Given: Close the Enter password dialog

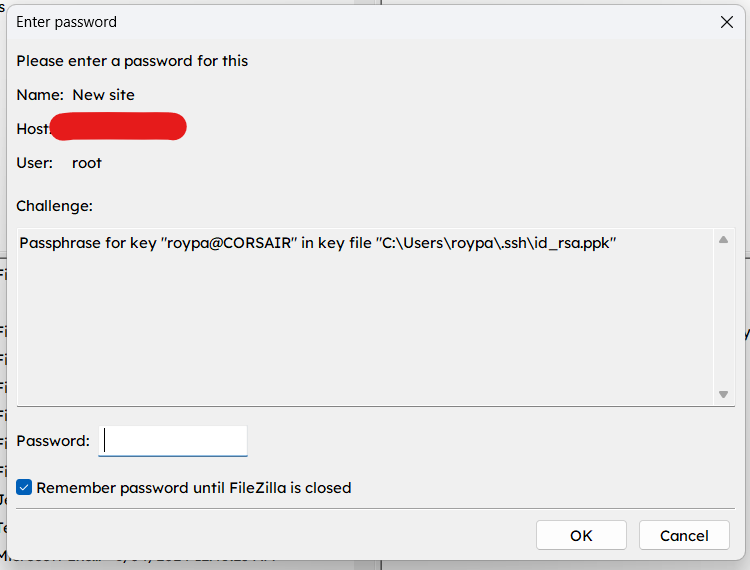Looking at the screenshot, I should tap(726, 21).
